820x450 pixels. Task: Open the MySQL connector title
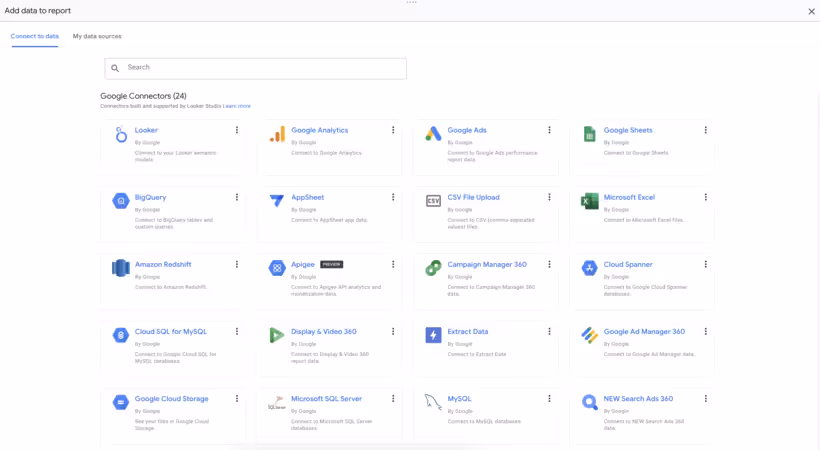[459, 398]
